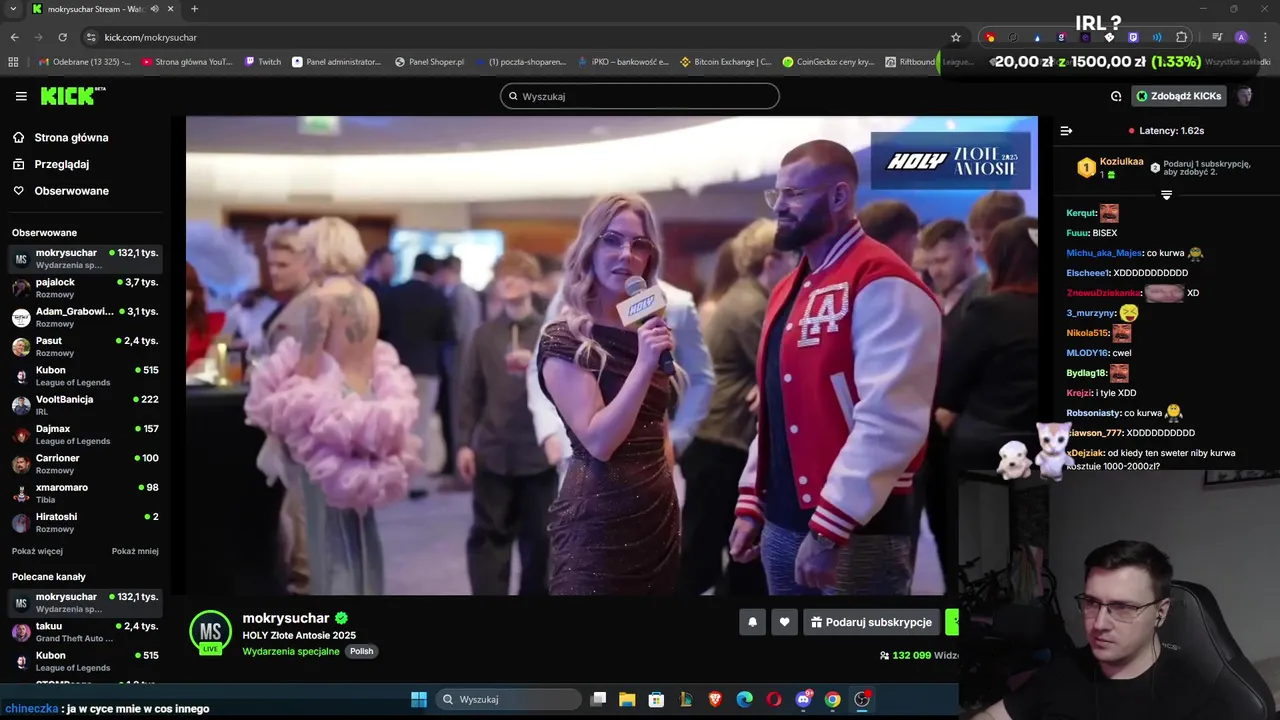The height and width of the screenshot is (720, 1280).
Task: Open the Extensions puzzle icon
Action: pyautogui.click(x=1182, y=37)
